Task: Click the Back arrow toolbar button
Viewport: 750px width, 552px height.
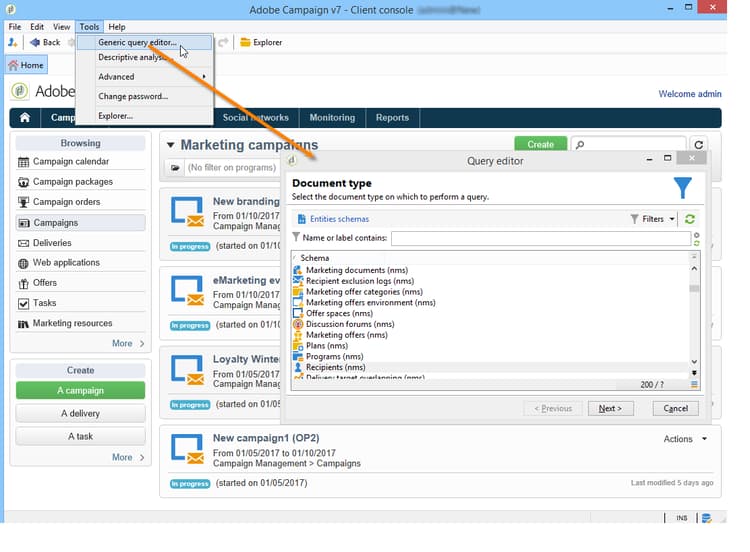Action: 45,43
